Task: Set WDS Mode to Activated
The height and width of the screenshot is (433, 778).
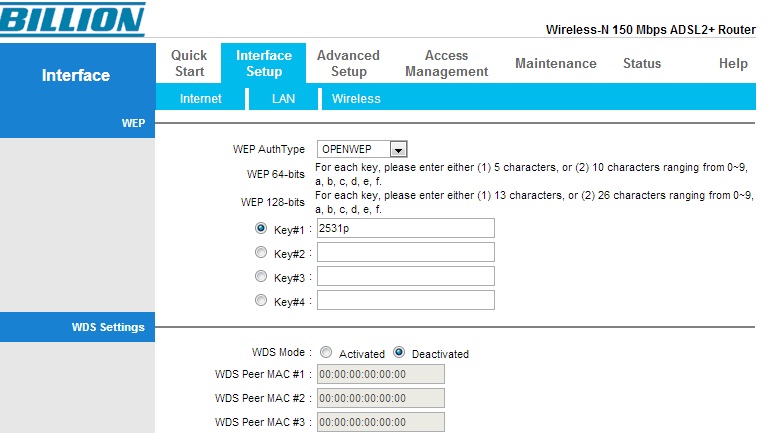Action: point(327,352)
